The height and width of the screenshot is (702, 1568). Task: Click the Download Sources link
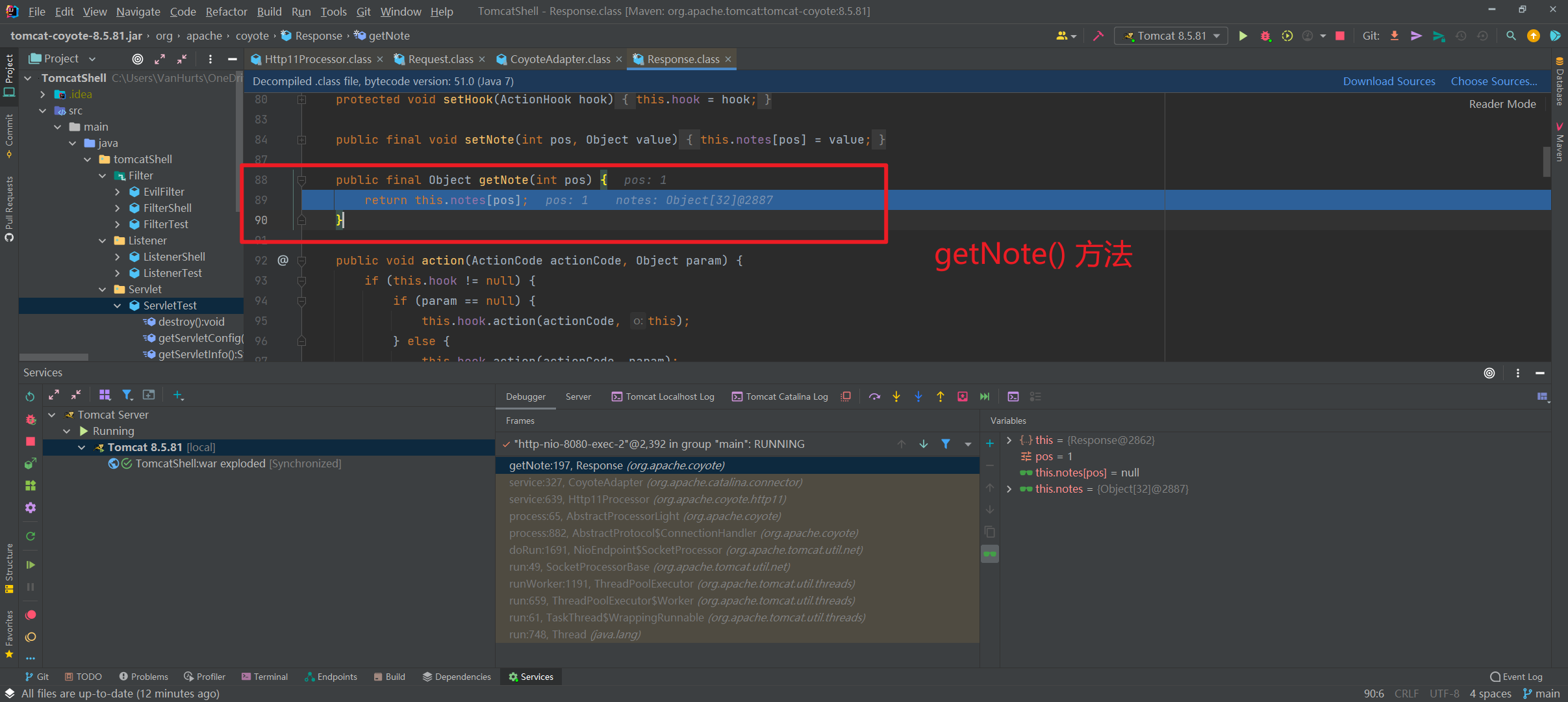(x=1389, y=81)
